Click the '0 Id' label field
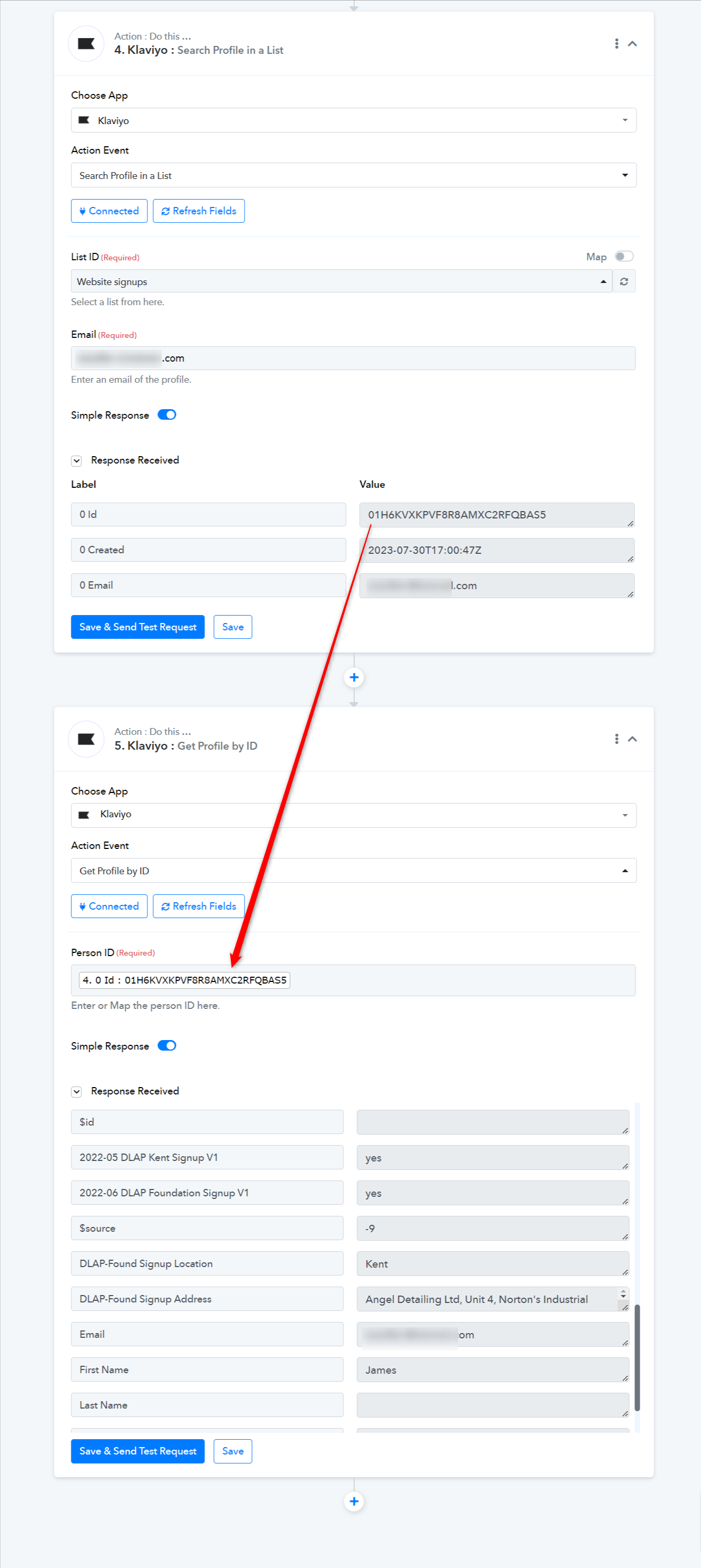The image size is (701, 1568). tap(208, 514)
